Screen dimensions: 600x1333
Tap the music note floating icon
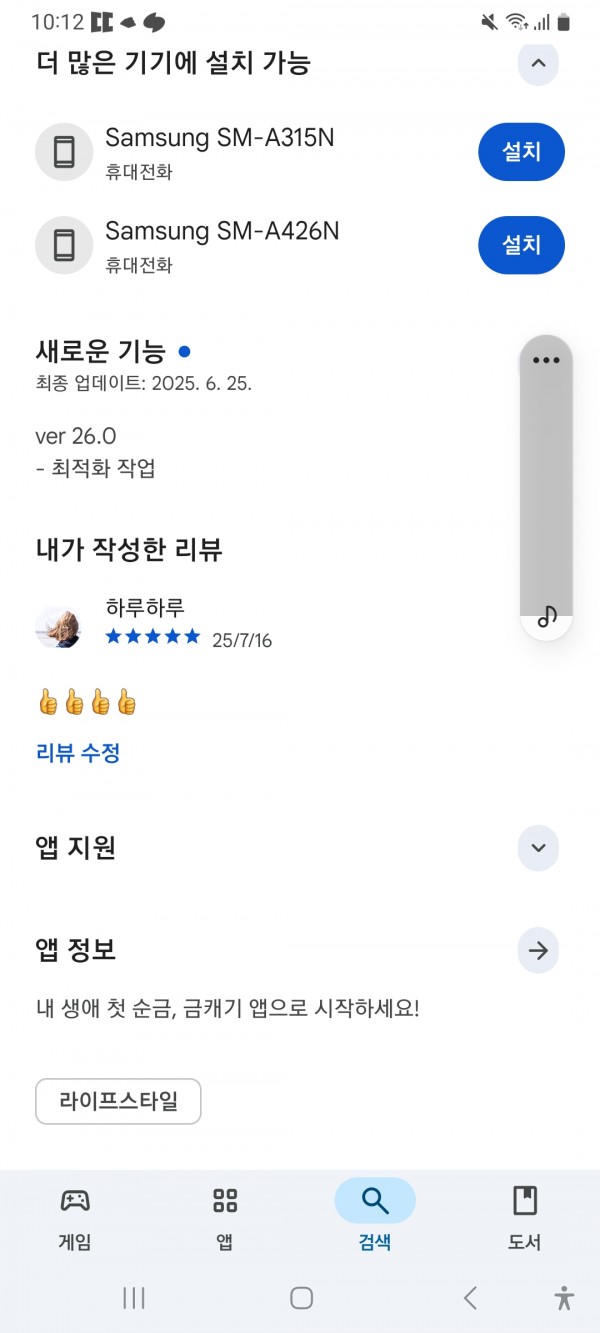pyautogui.click(x=546, y=617)
